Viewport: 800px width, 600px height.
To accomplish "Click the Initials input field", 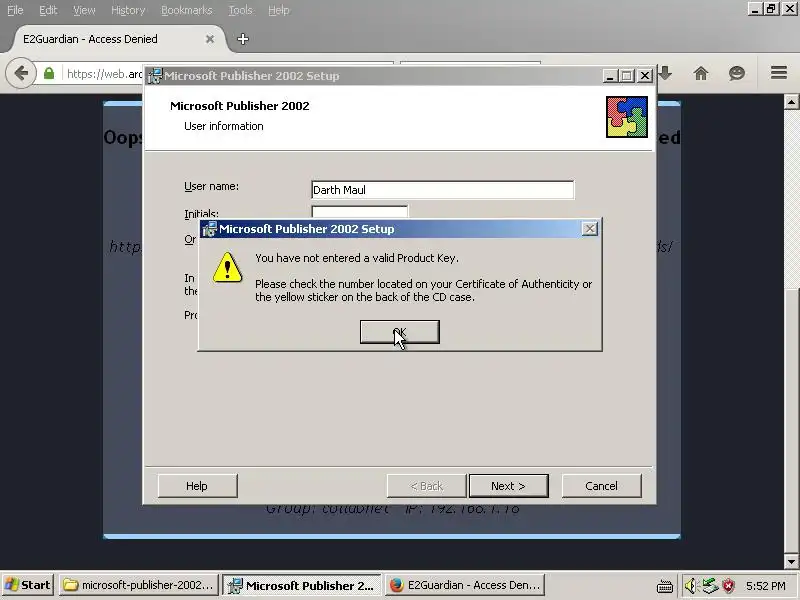I will (x=360, y=212).
